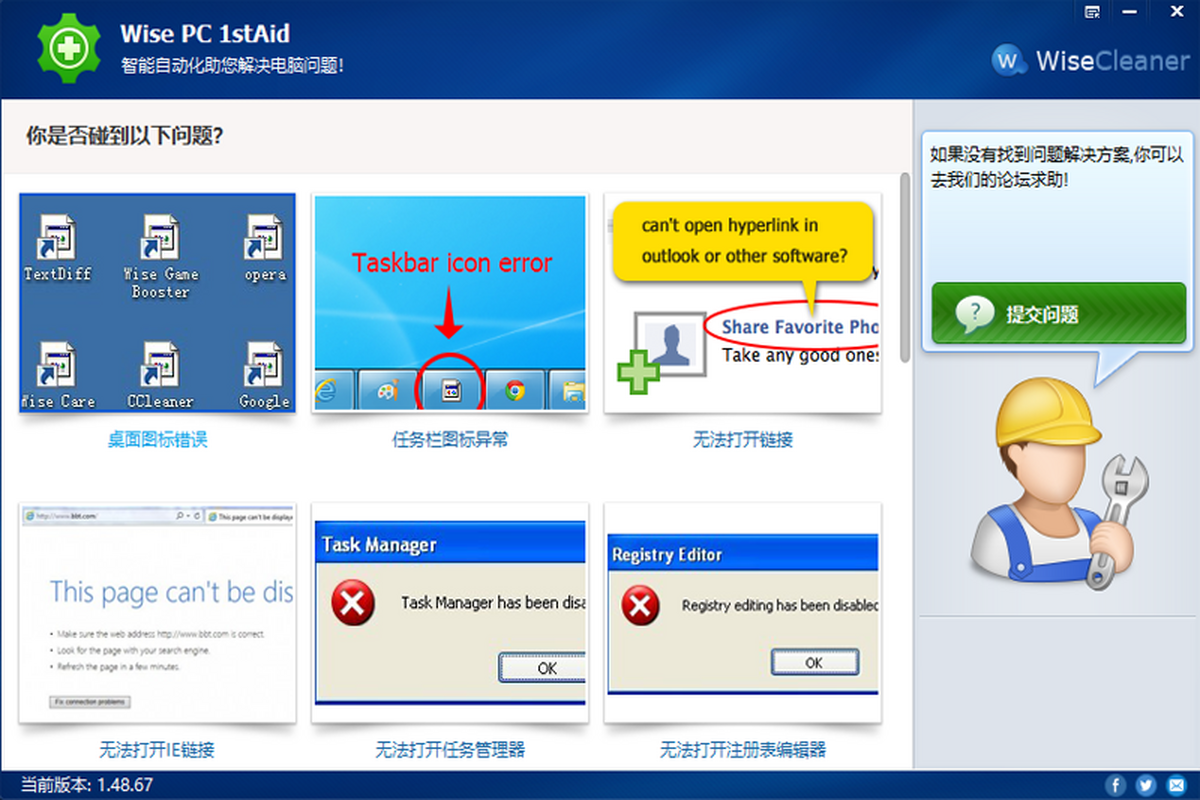Select the Task Manager disabled thumbnail
Viewport: 1200px width, 800px height.
click(450, 612)
